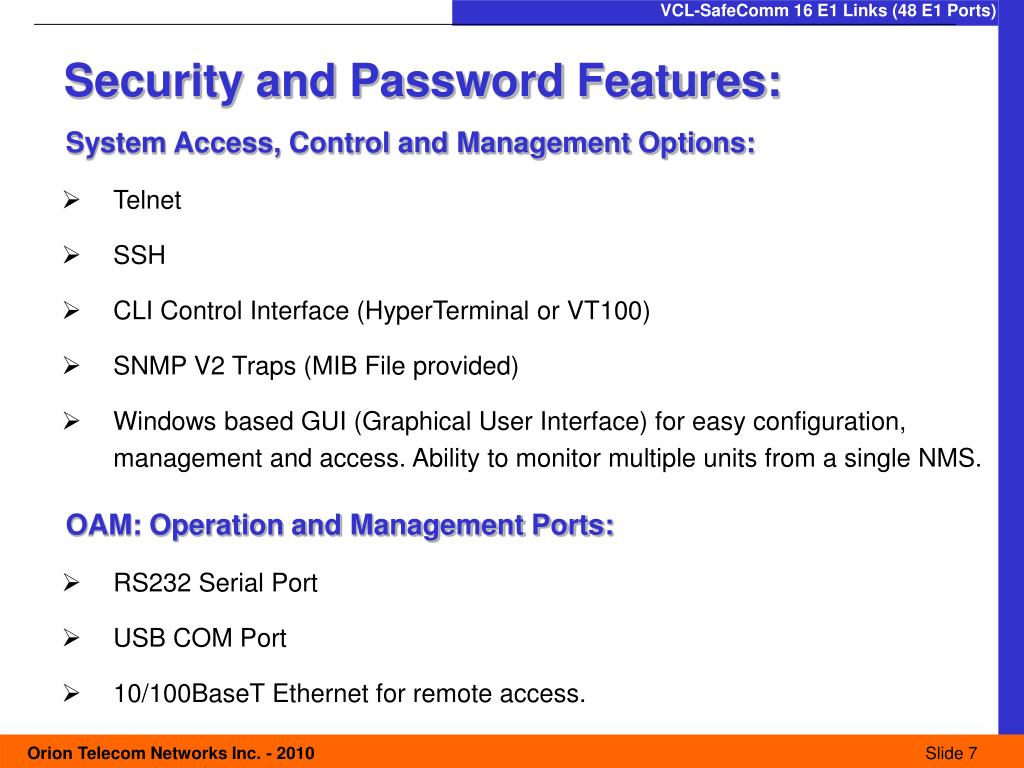The height and width of the screenshot is (768, 1024).
Task: Select the Telnet list item text
Action: [147, 200]
